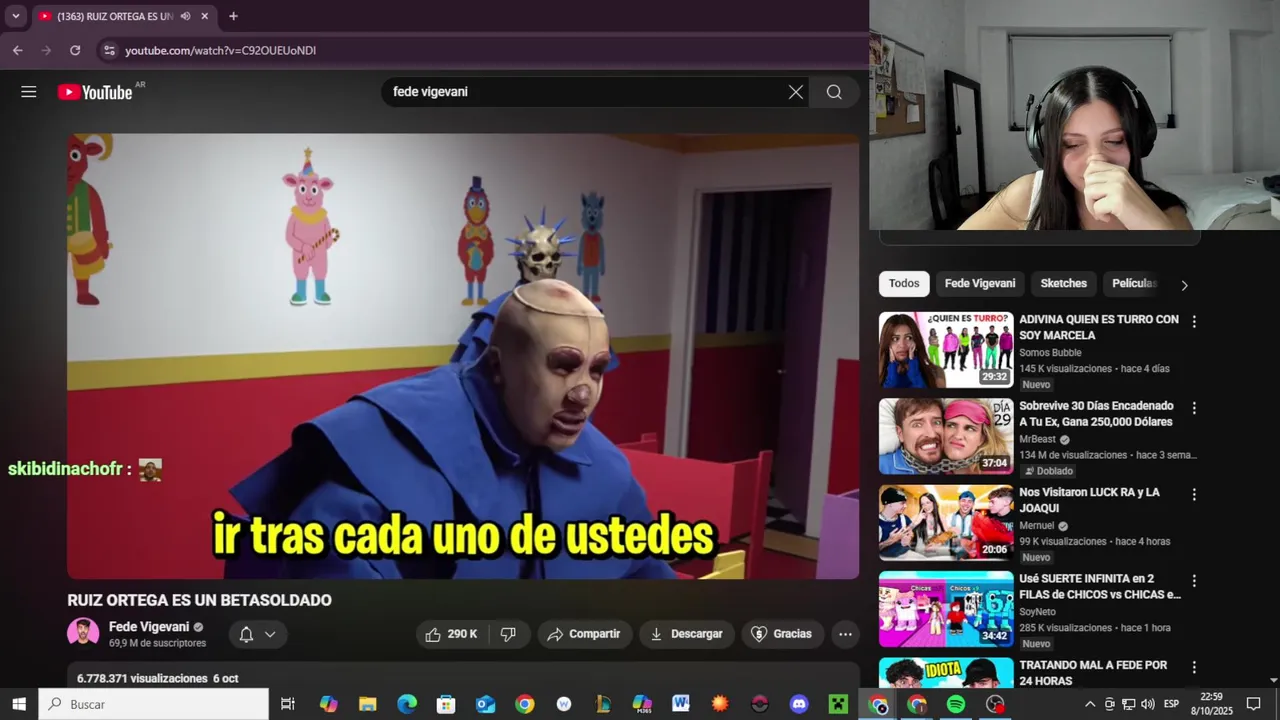Image resolution: width=1280 pixels, height=720 pixels.
Task: Select the Sketches filter chip
Action: [x=1063, y=284]
